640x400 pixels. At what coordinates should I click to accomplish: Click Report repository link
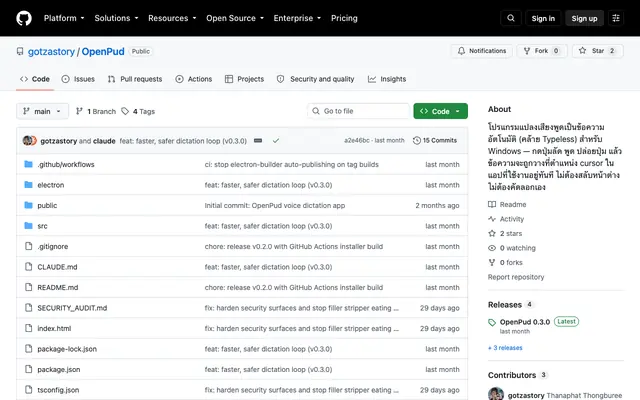pos(516,277)
